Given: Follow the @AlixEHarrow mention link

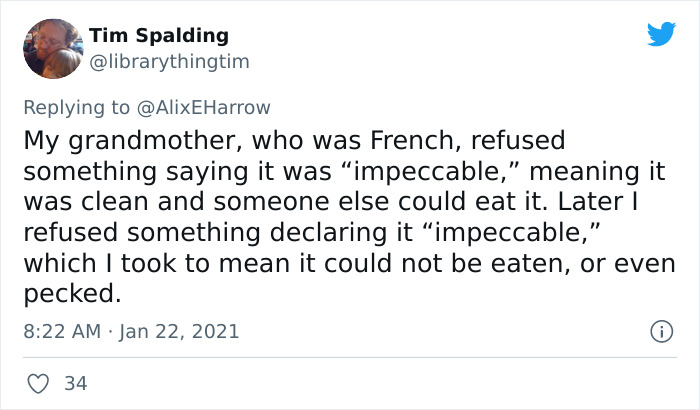Looking at the screenshot, I should click(x=213, y=106).
